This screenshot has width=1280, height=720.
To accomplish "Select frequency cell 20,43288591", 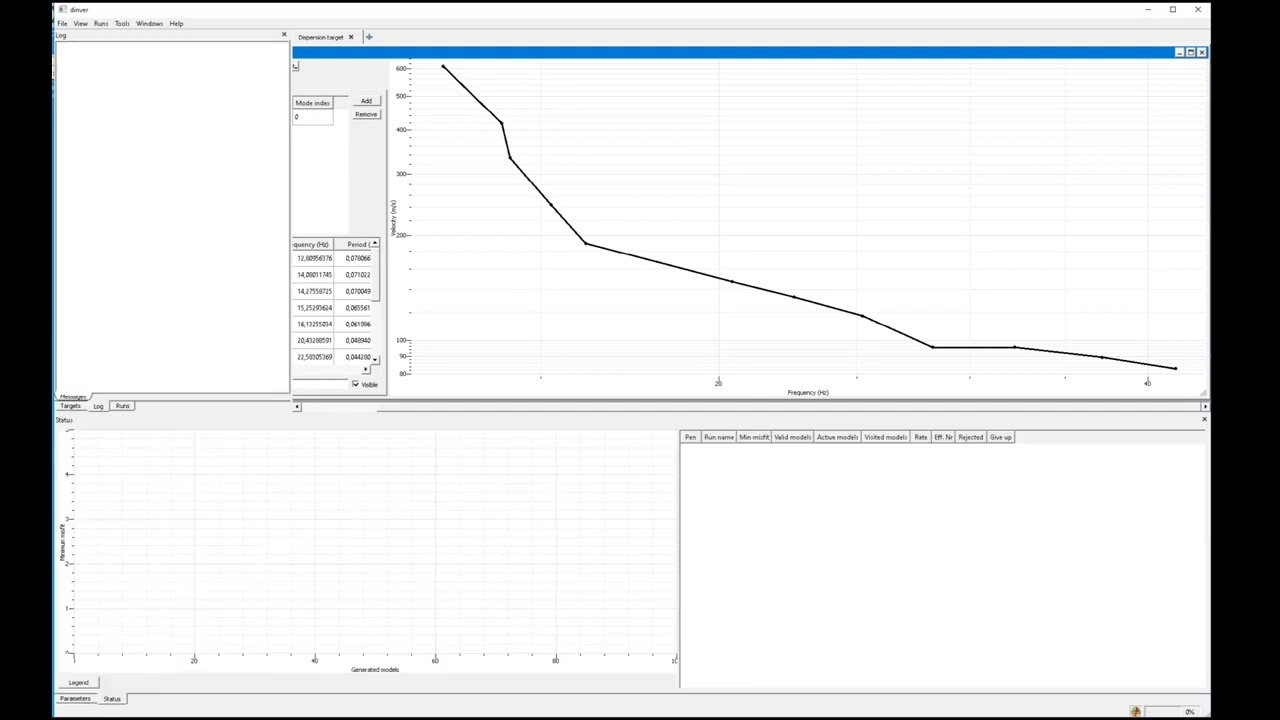I will point(313,341).
